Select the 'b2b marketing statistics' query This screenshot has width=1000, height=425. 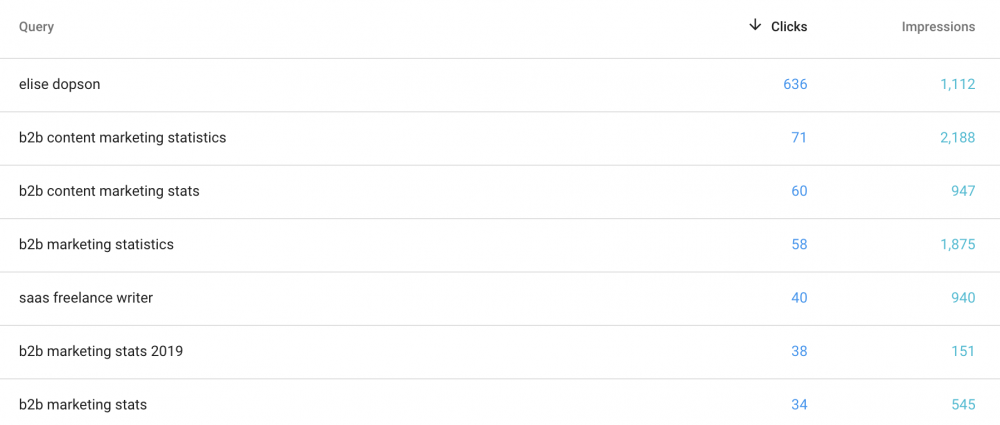coord(96,245)
